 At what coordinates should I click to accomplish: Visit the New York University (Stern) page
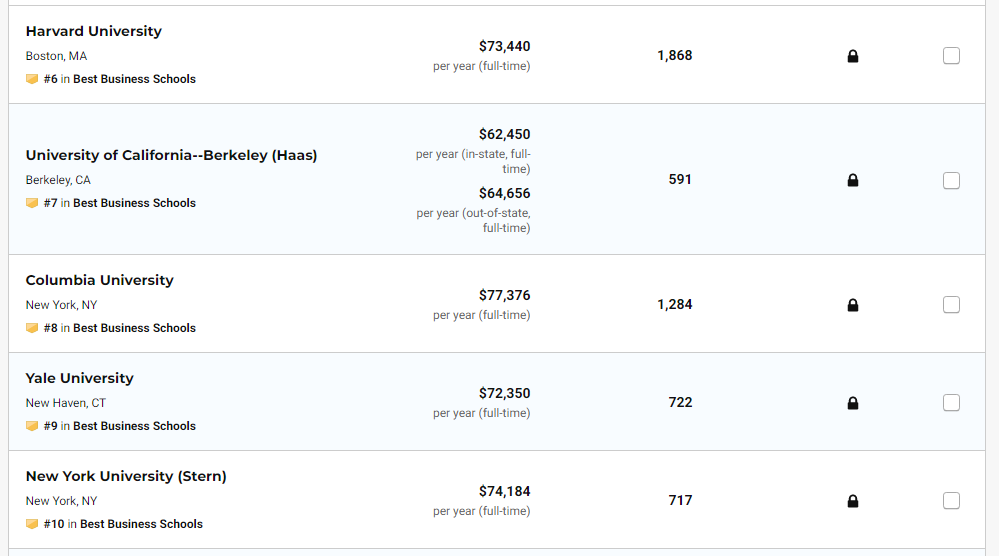click(x=126, y=476)
